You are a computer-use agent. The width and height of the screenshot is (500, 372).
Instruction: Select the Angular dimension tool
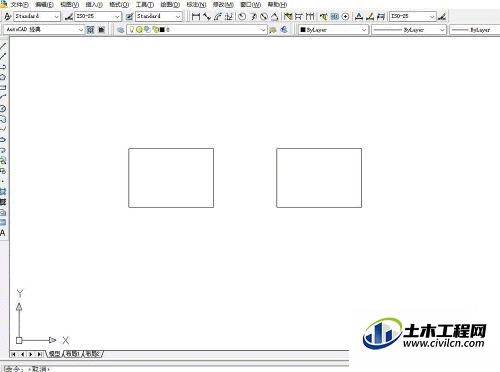click(274, 16)
